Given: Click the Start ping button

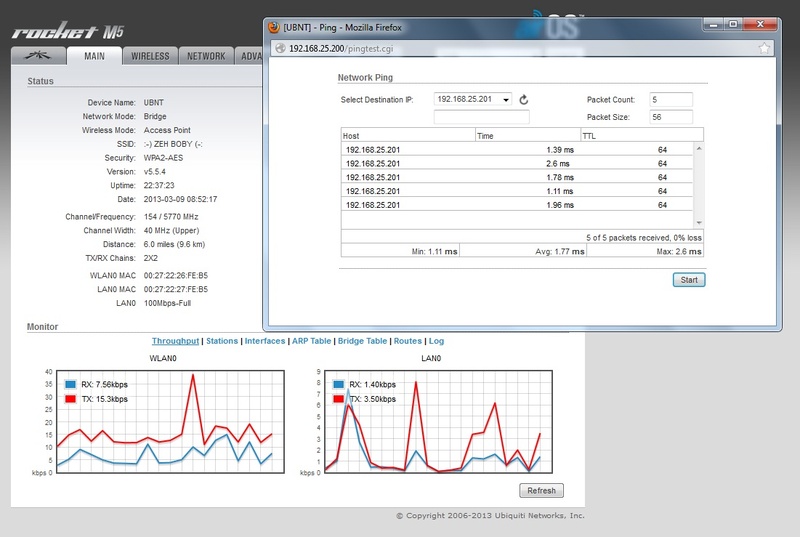Looking at the screenshot, I should pos(689,280).
